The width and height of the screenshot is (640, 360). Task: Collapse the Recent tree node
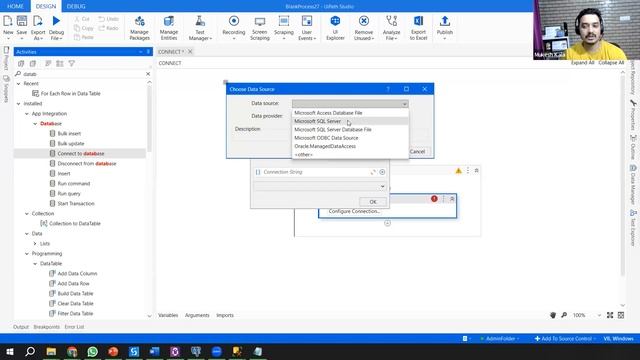coord(18,83)
